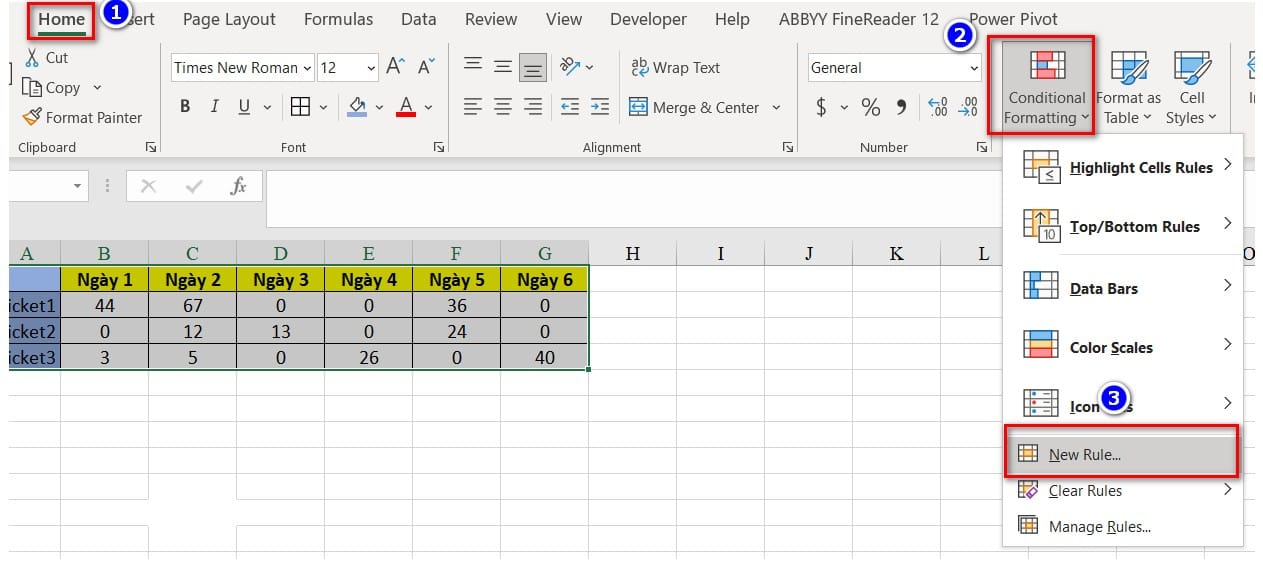
Task: Apply the Fill Color bucket
Action: point(357,107)
